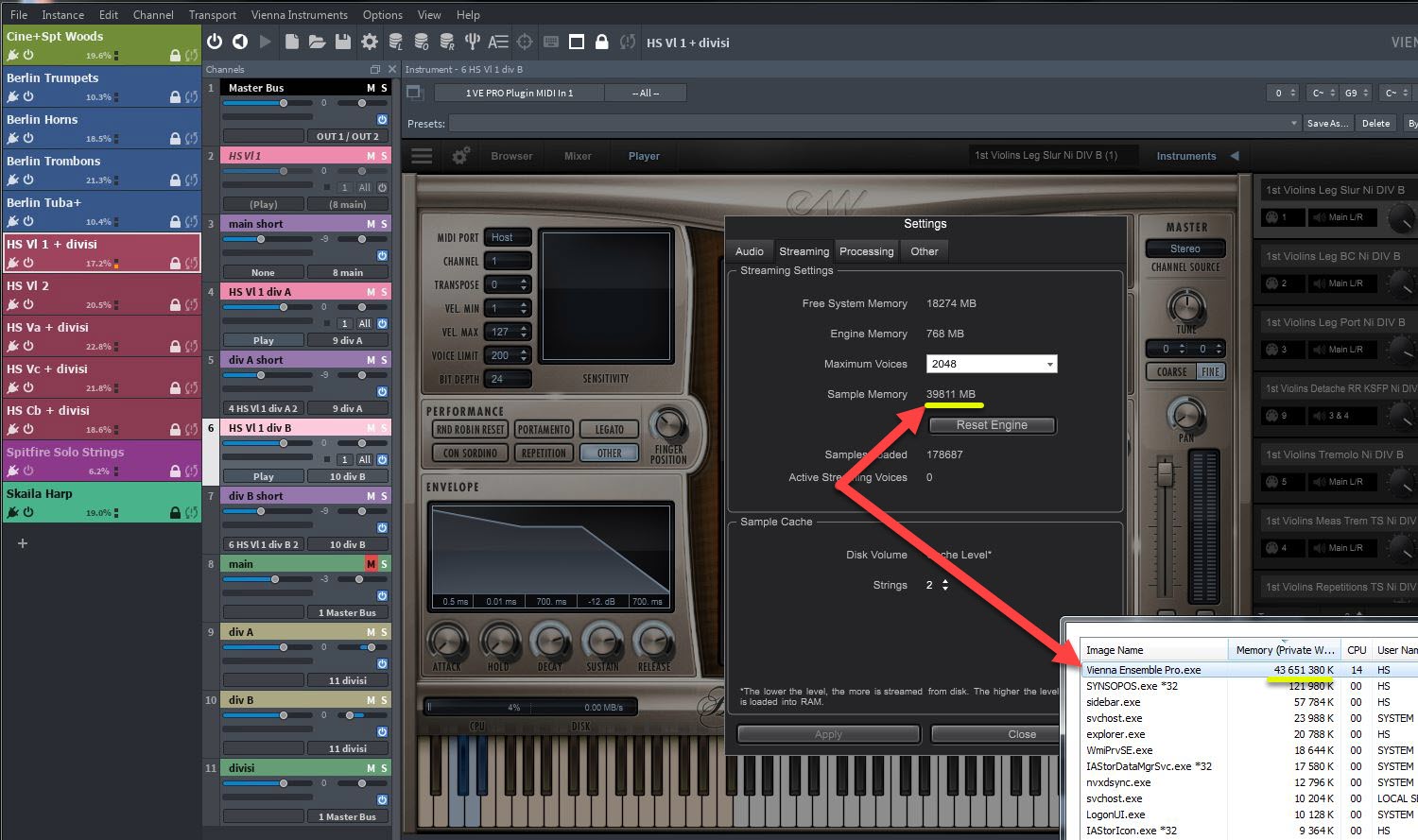Open the '9 div A' output selector of channel 4

tap(347, 340)
